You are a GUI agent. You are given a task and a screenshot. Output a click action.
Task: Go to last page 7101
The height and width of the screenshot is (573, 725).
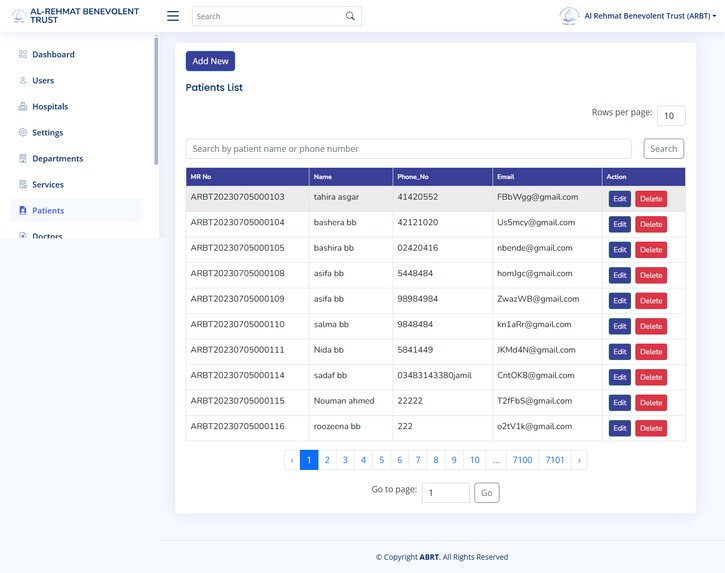coord(555,460)
